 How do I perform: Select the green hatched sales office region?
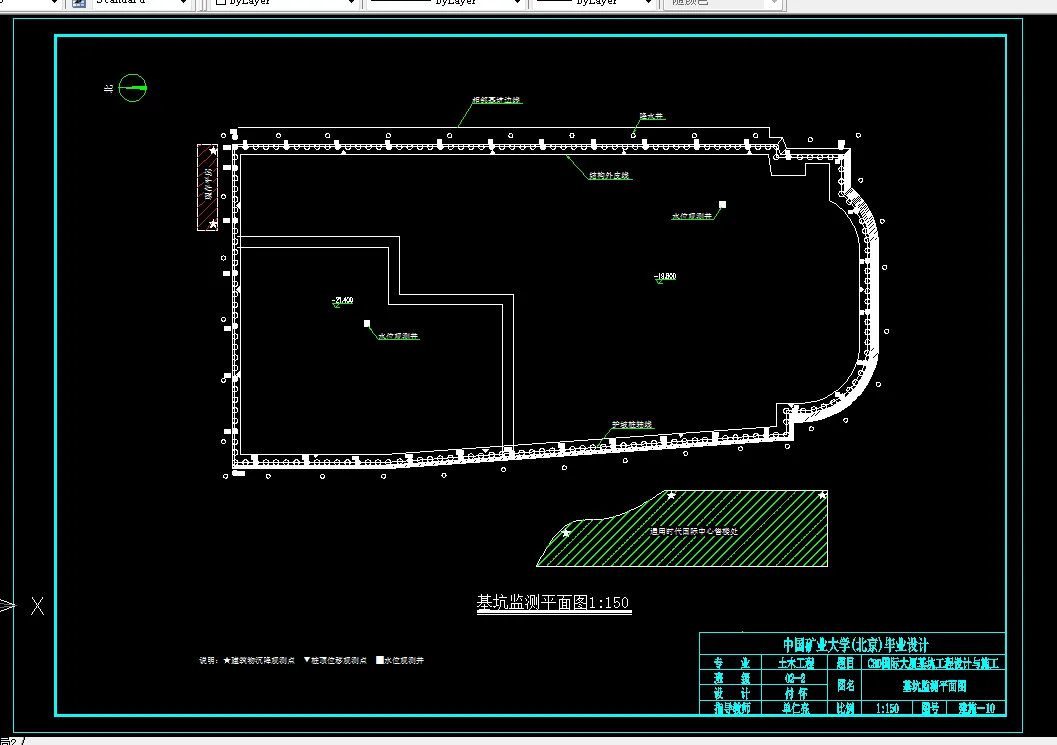click(682, 529)
